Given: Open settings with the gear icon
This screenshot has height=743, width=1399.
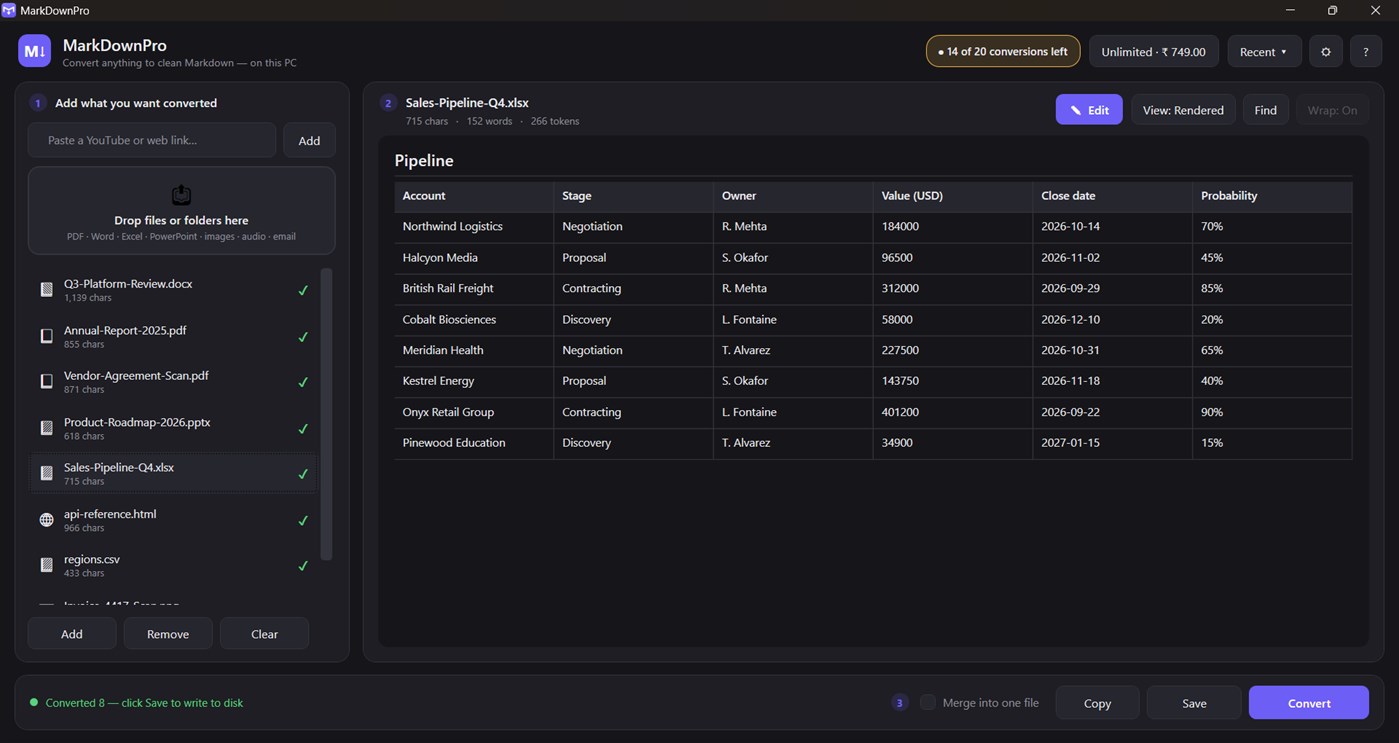Looking at the screenshot, I should click(1326, 52).
